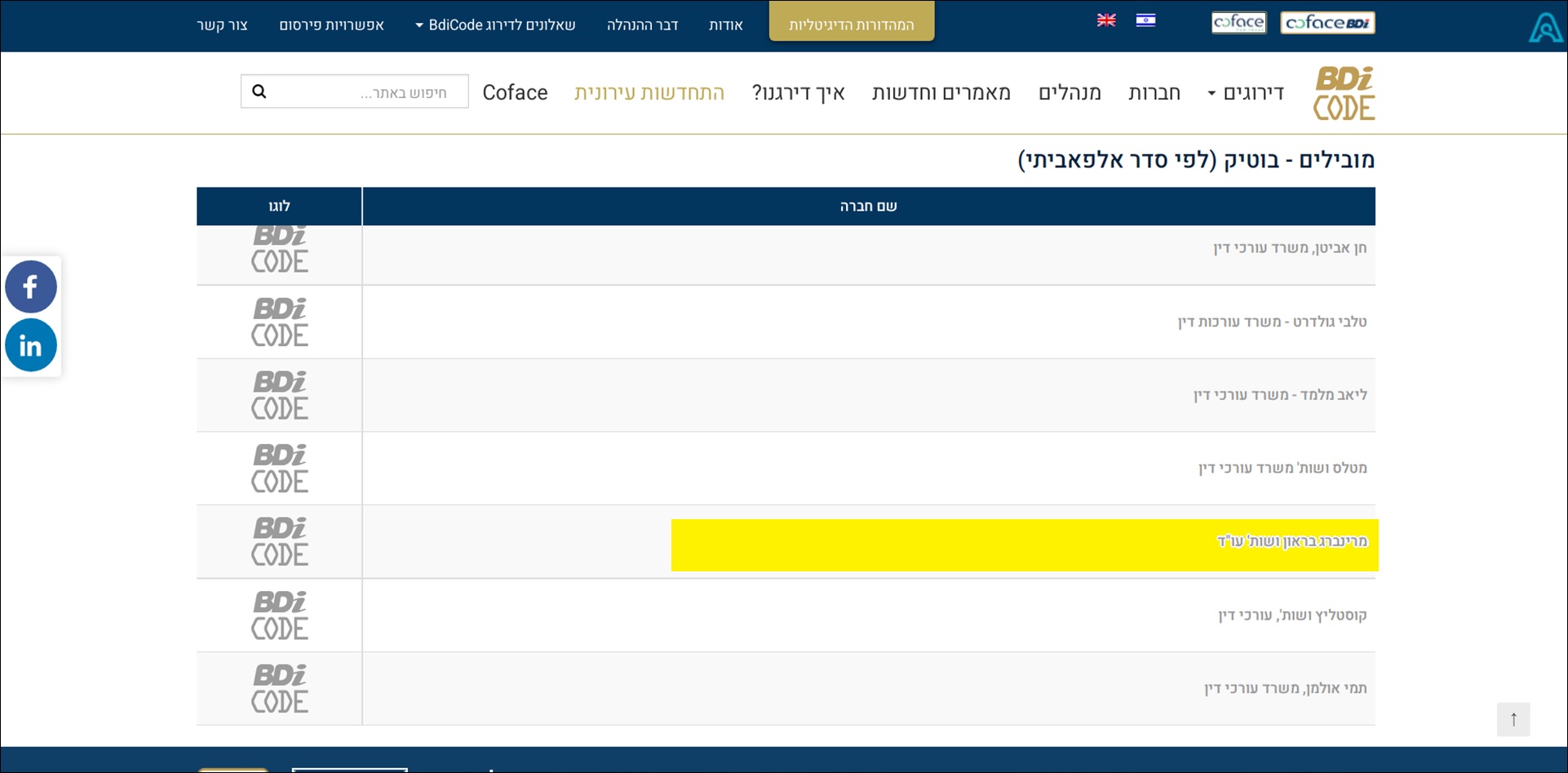This screenshot has height=773, width=1568.
Task: Click the BDi Code main logo
Action: [x=1344, y=93]
